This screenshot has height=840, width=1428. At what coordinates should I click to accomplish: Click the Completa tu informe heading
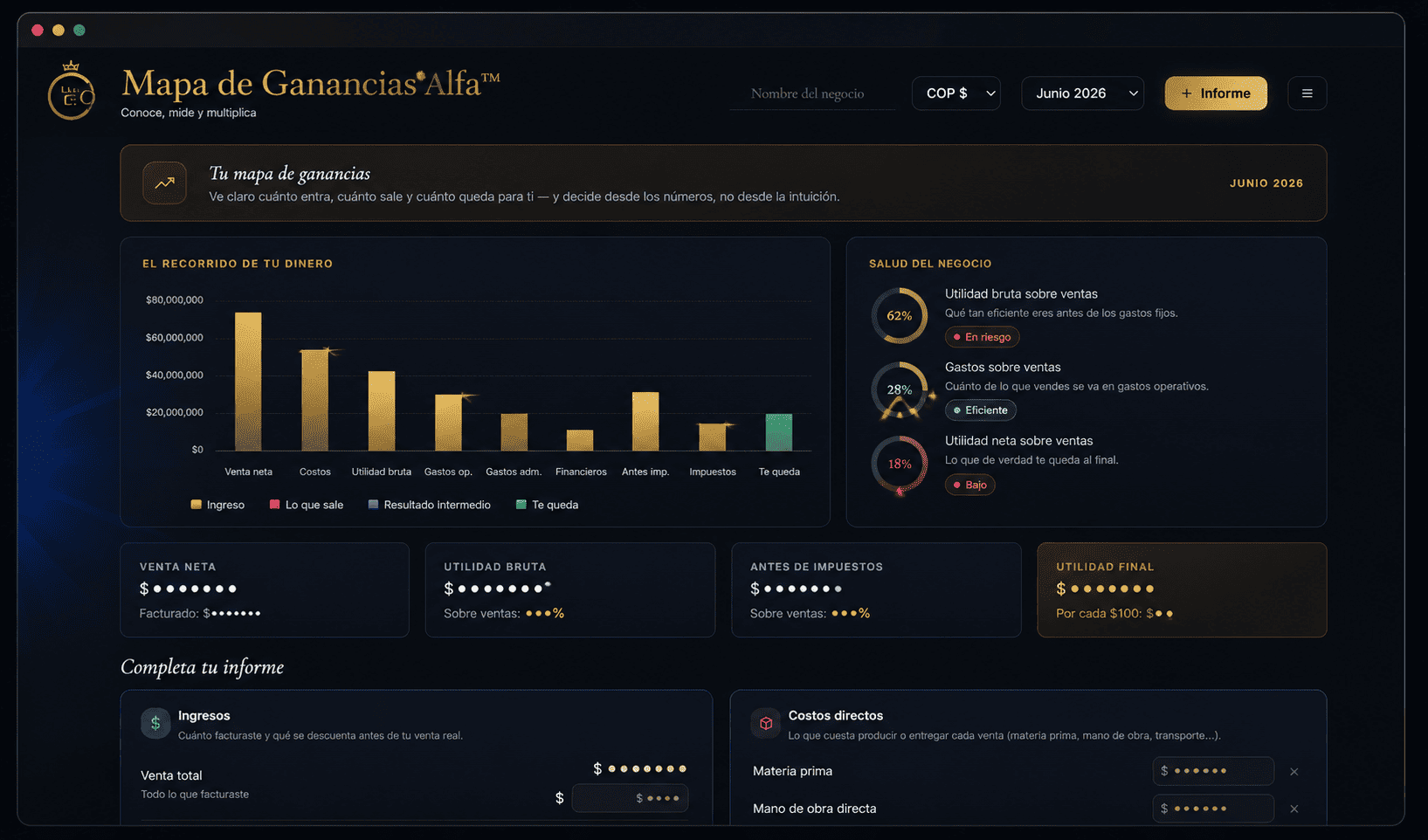click(x=203, y=667)
